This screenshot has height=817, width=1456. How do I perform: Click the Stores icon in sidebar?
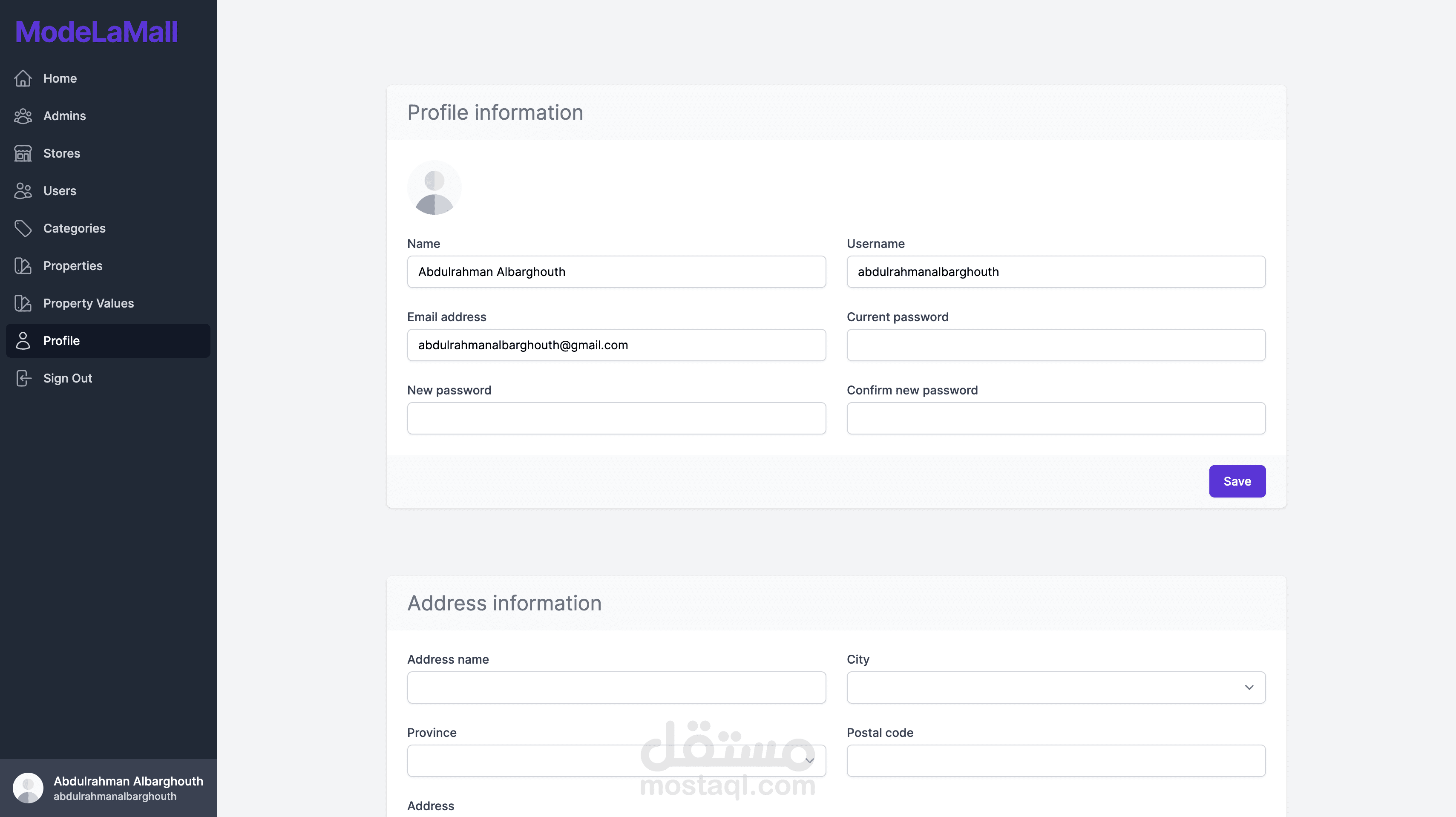[x=23, y=153]
